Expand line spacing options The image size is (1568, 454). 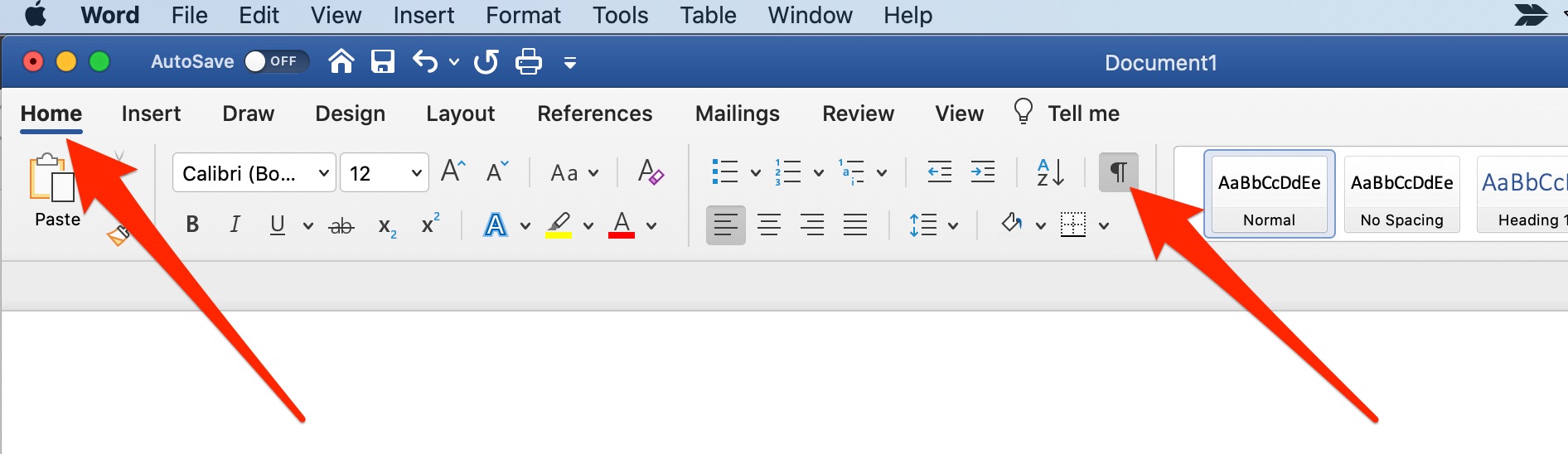(x=953, y=225)
